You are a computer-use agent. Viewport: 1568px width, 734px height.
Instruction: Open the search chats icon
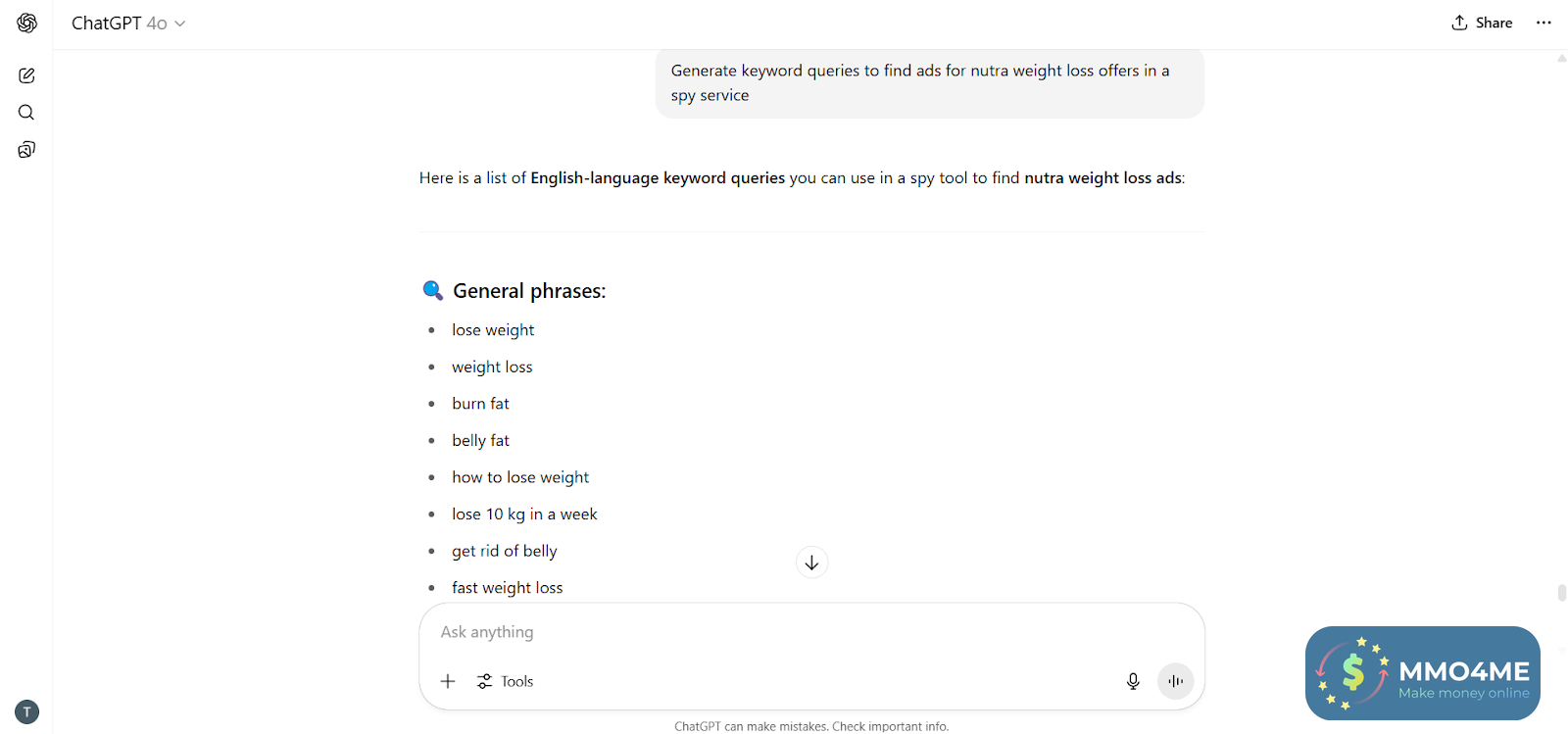[26, 113]
